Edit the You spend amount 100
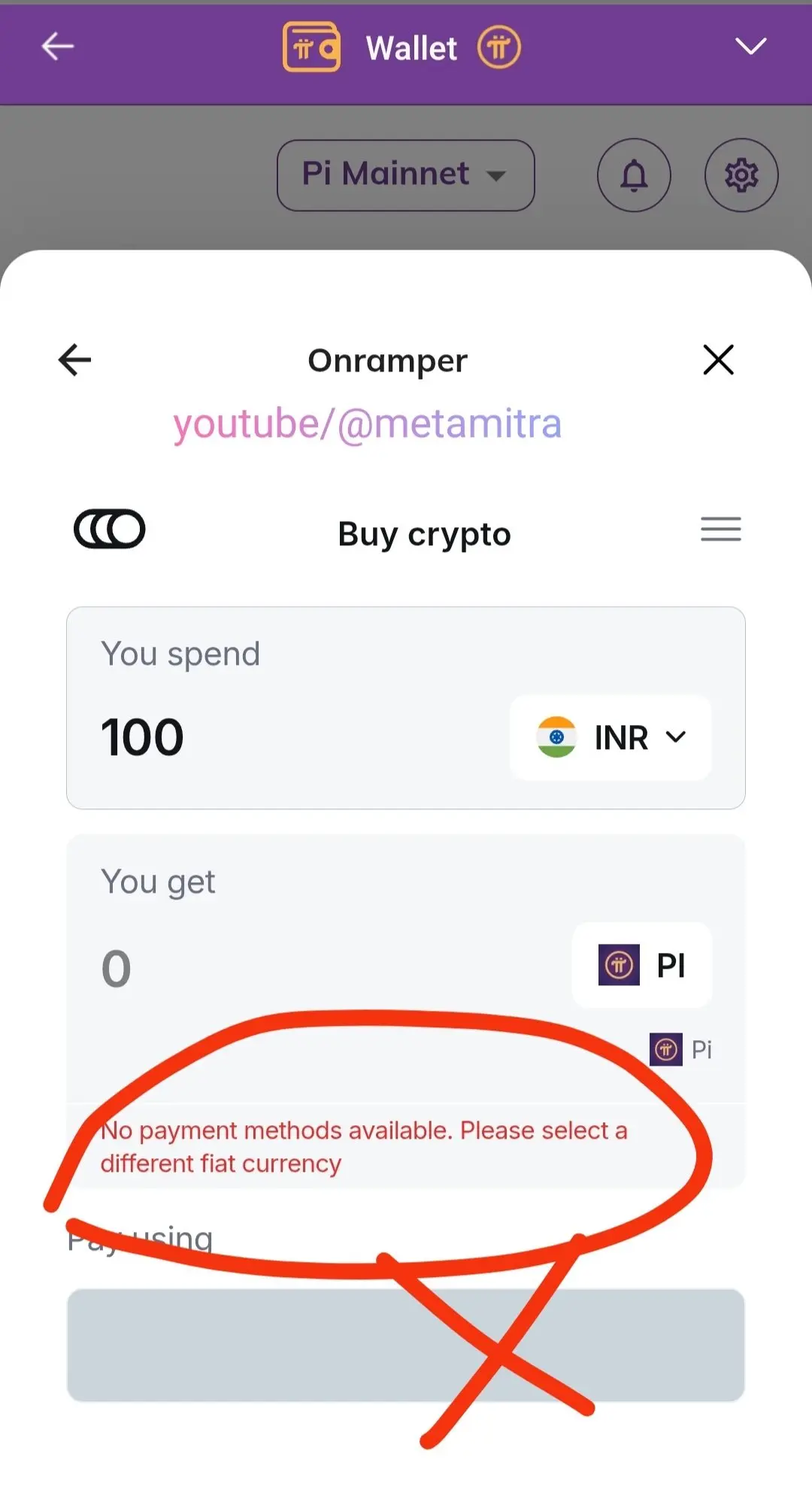Viewport: 812px width, 1499px height. click(x=143, y=736)
